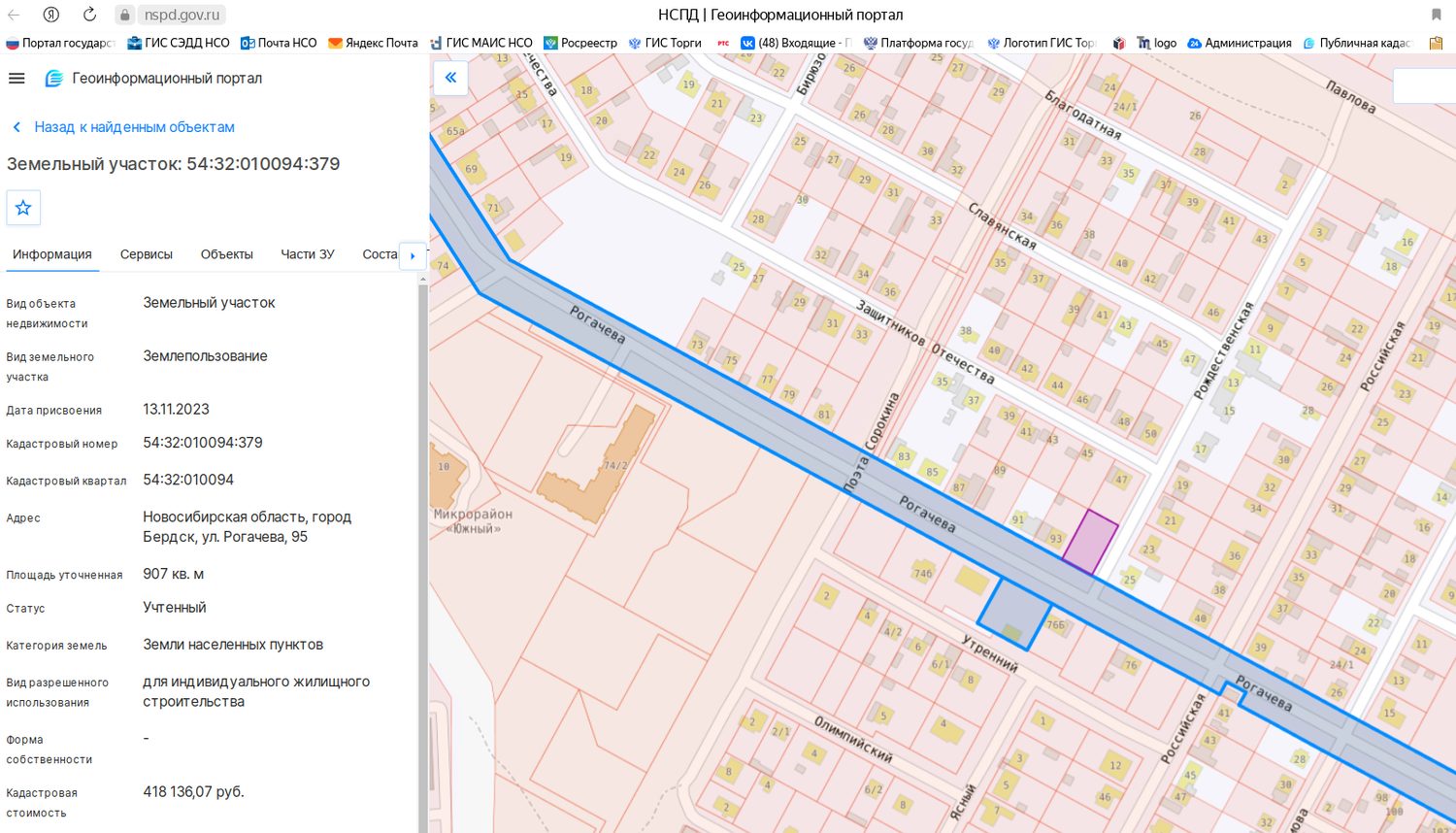Open the (48) Входящие VK bookmark
This screenshot has width=1456, height=833.
[x=796, y=43]
